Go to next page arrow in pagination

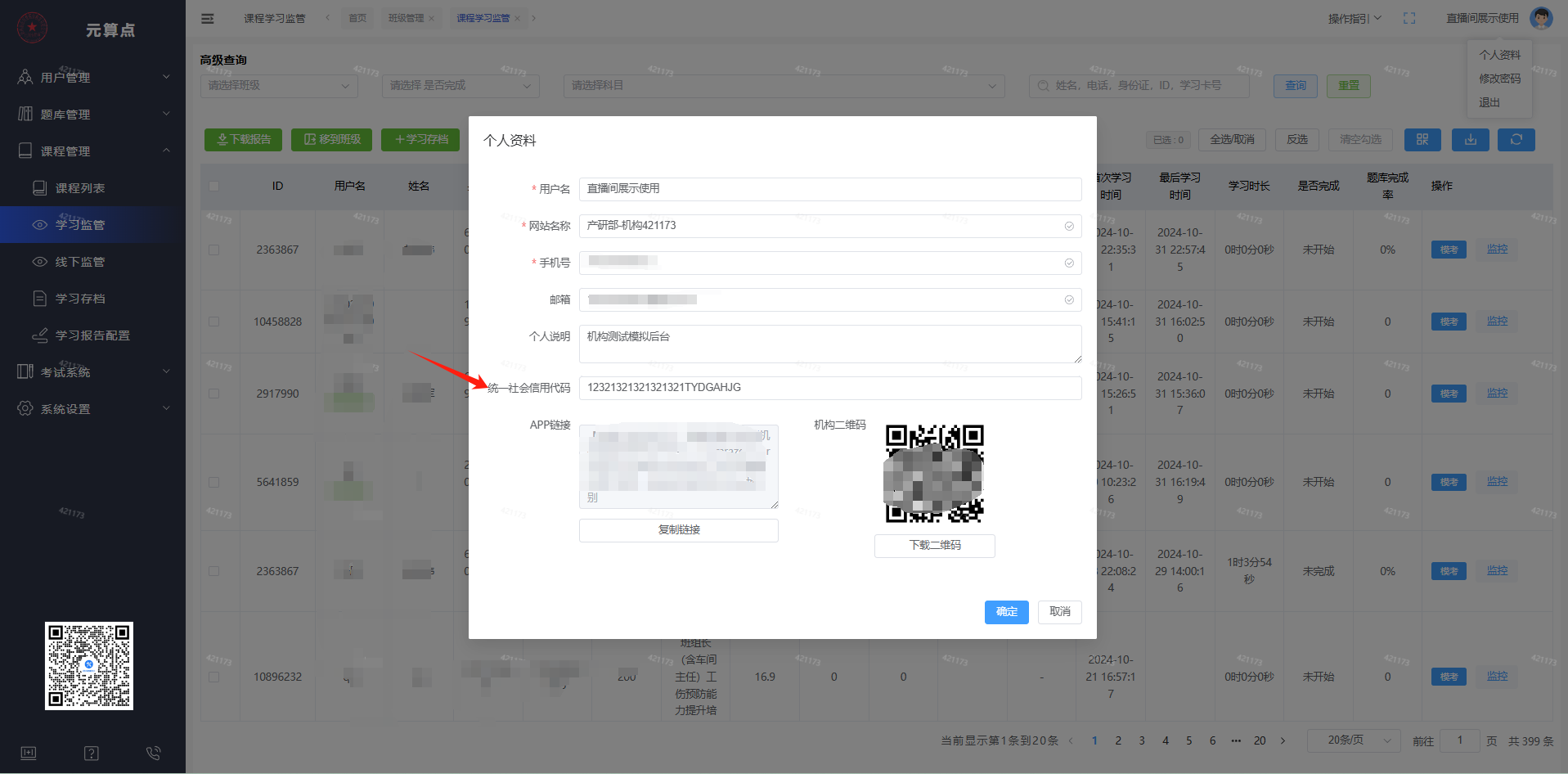[x=1283, y=740]
